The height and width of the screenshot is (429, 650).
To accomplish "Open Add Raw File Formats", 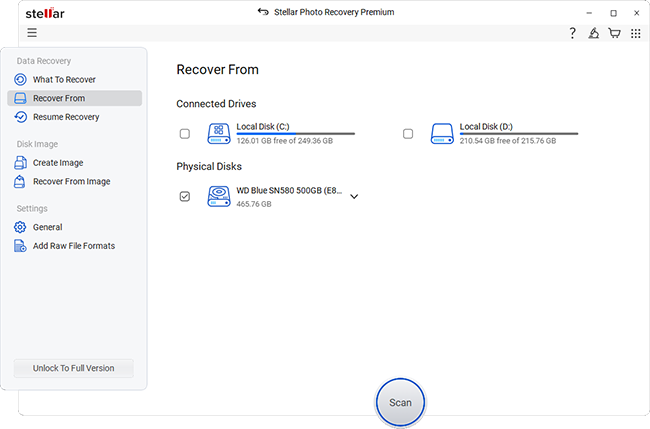I will 75,246.
